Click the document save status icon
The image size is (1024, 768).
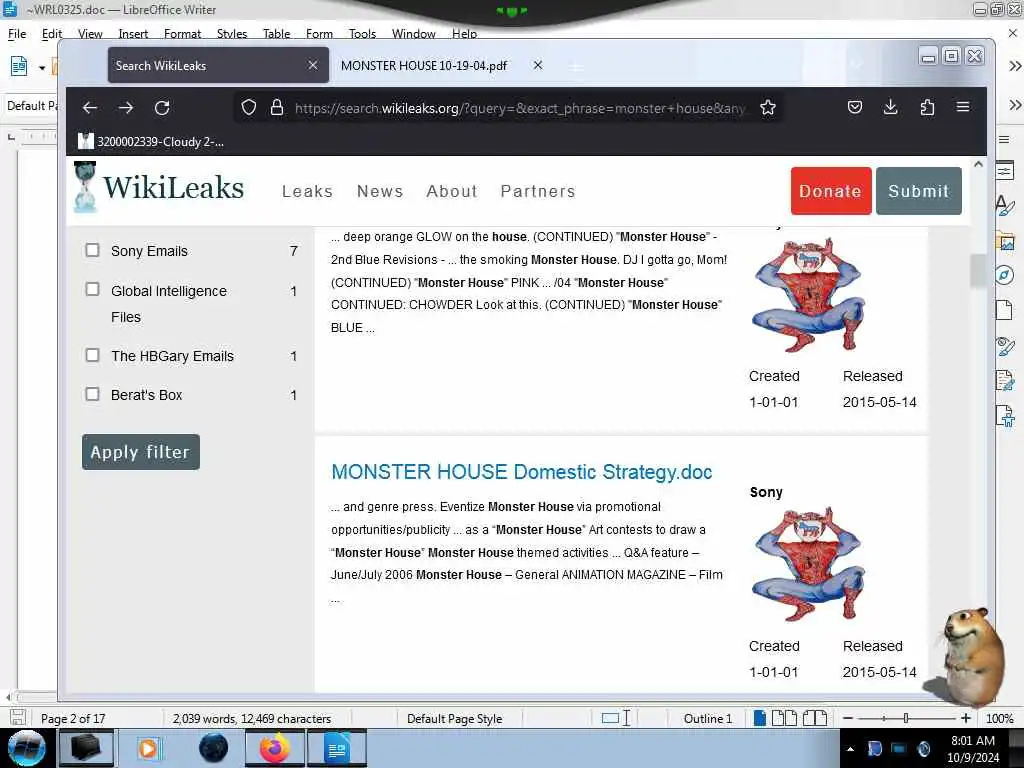click(x=18, y=718)
